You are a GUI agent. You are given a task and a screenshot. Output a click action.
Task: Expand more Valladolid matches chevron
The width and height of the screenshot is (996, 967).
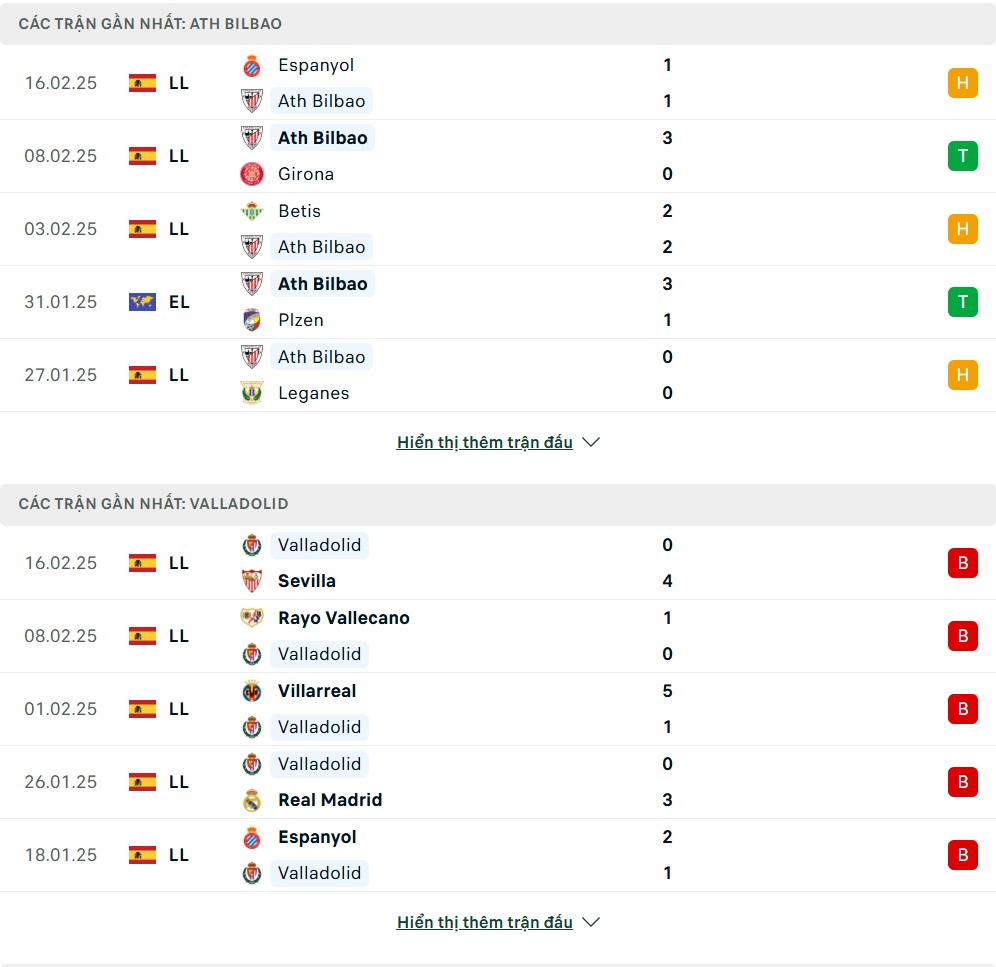(x=591, y=922)
